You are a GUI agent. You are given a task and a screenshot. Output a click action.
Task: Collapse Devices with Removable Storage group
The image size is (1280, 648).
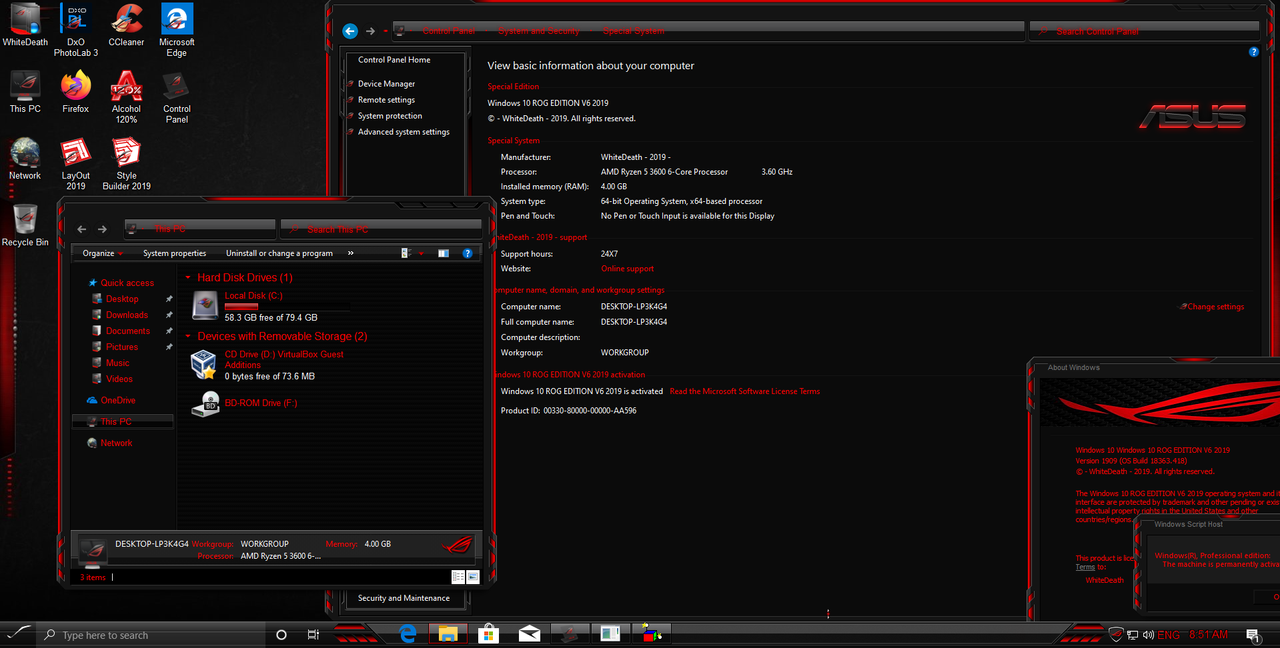(x=188, y=337)
